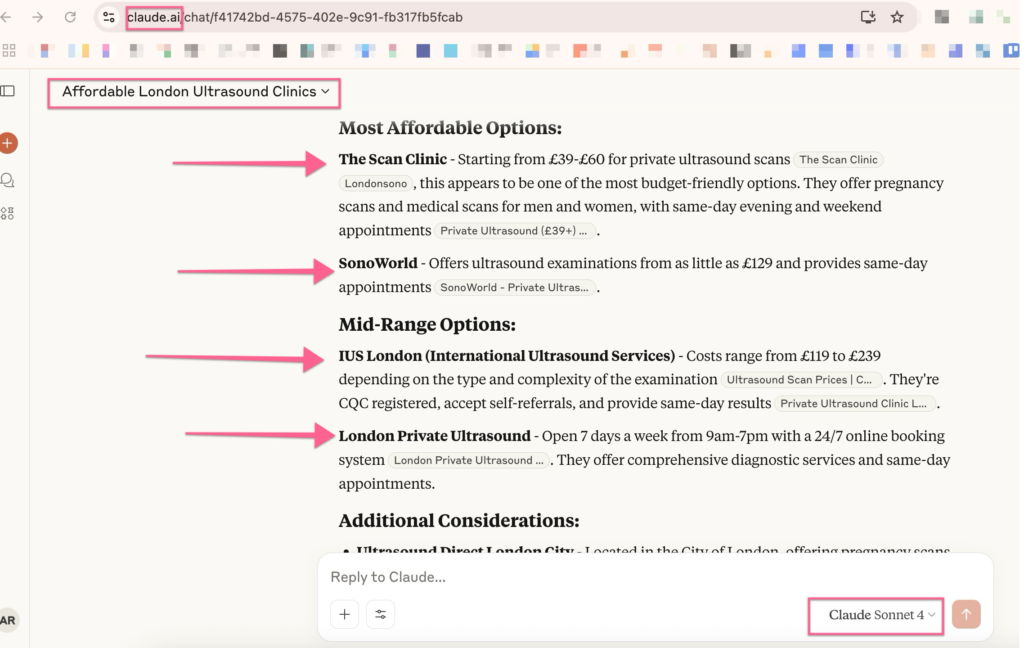Image resolution: width=1024 pixels, height=648 pixels.
Task: Open The Scan Clinic citation chip
Action: (x=839, y=159)
